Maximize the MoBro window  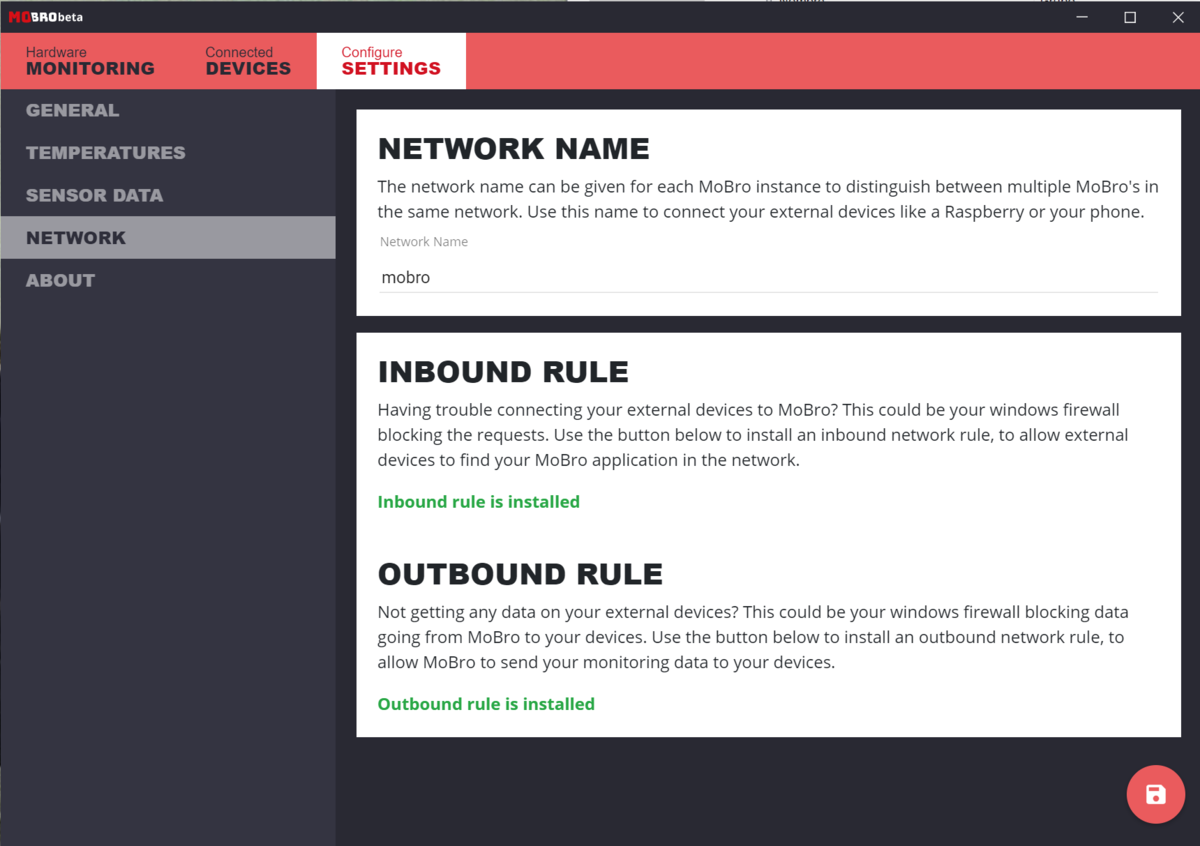tap(1130, 17)
